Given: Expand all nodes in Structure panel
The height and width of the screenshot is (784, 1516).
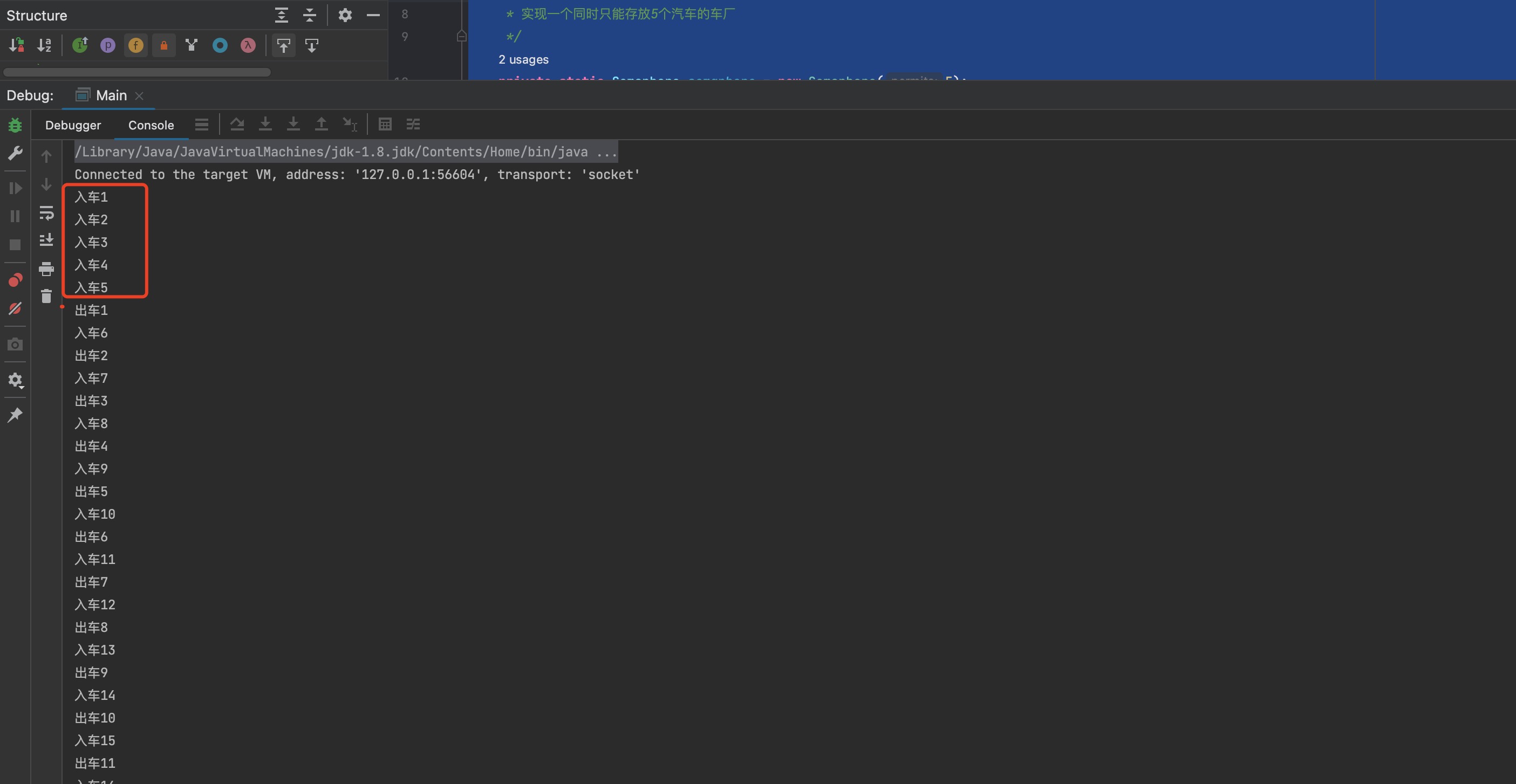Looking at the screenshot, I should click(x=281, y=15).
